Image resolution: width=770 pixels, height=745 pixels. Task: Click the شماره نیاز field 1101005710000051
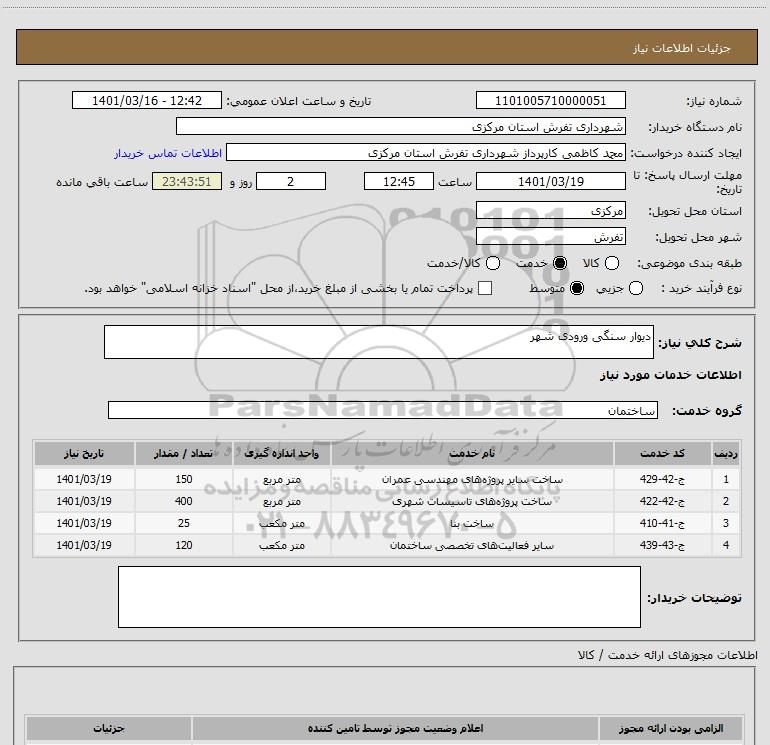(550, 100)
